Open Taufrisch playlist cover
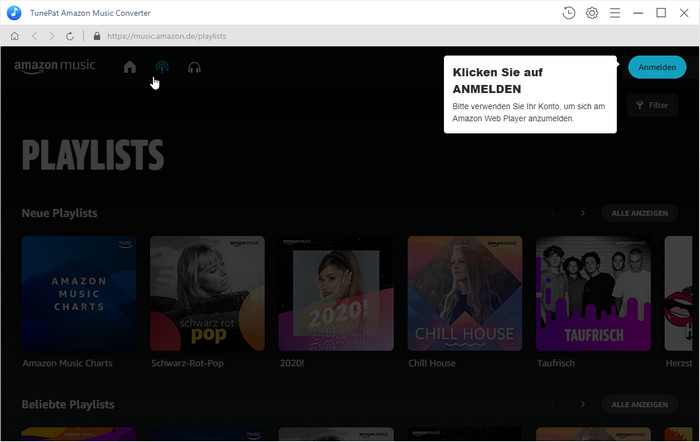700x442 pixels. click(x=593, y=293)
